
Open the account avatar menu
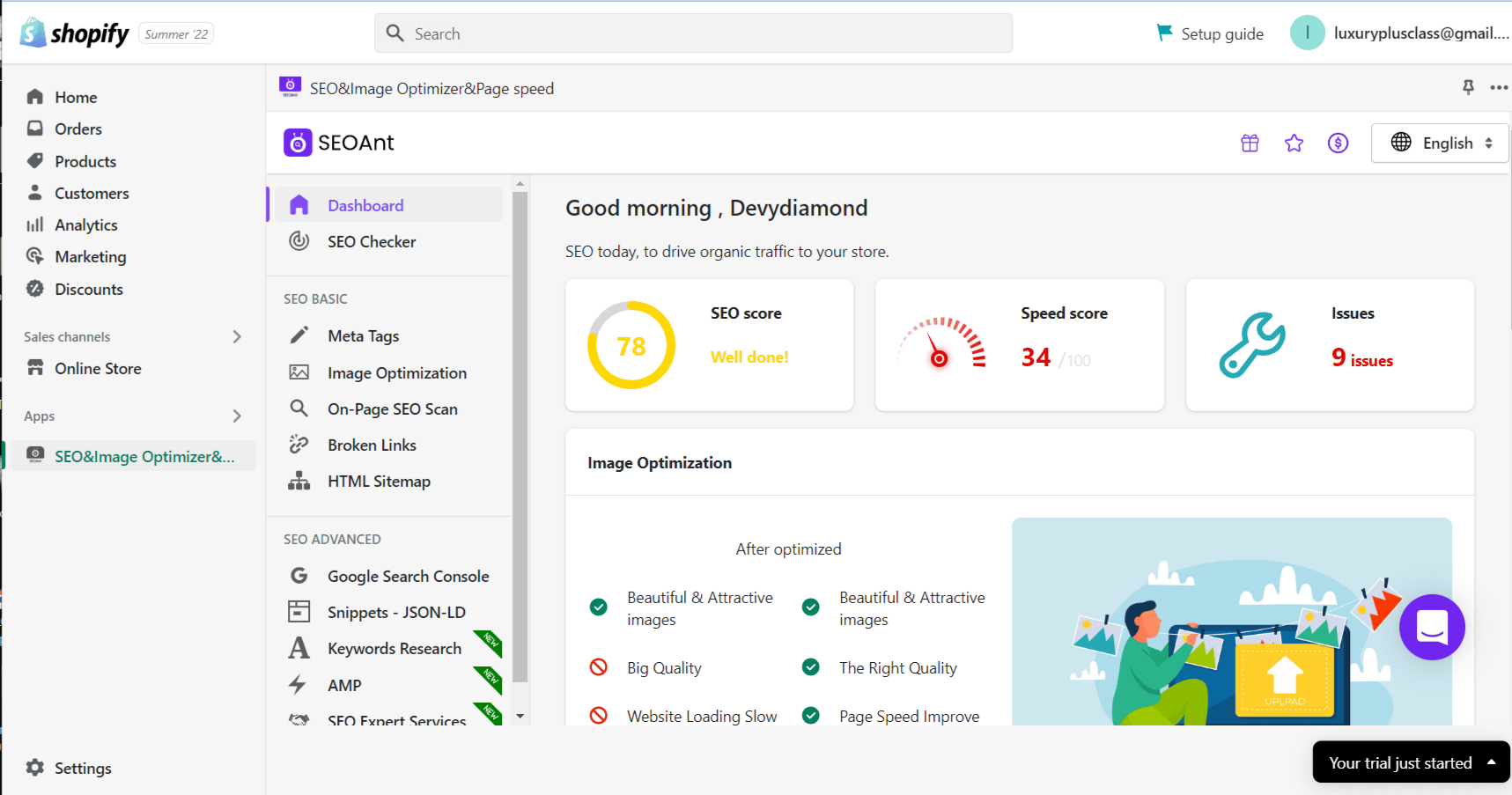pos(1307,33)
